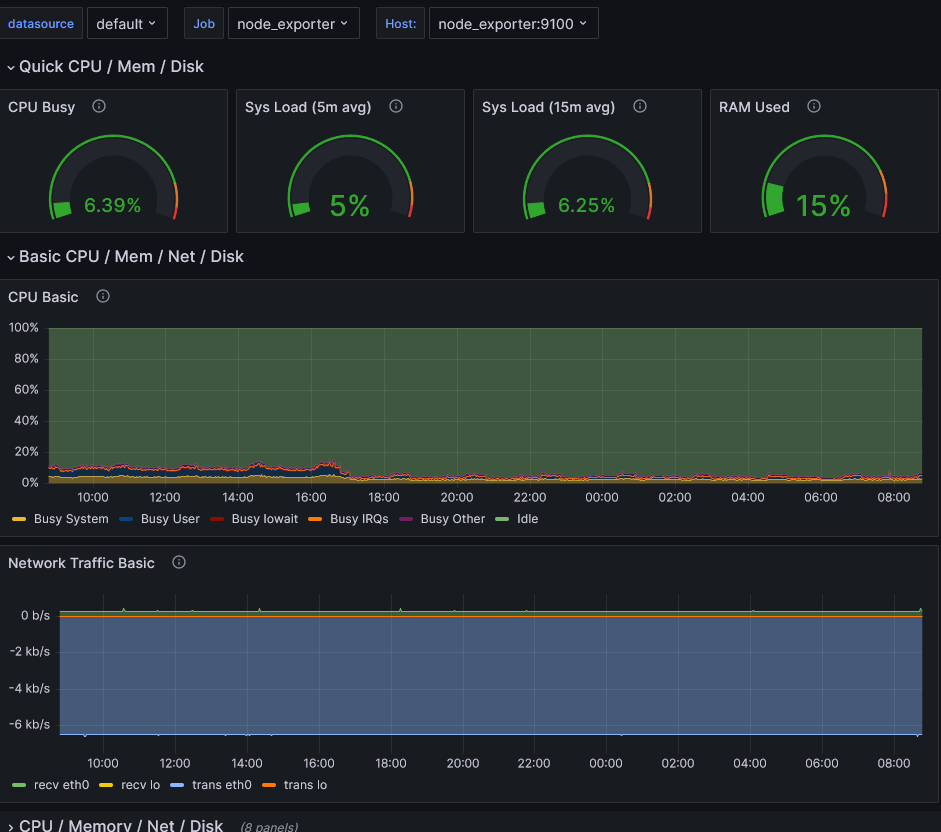Click info icon beside CPU Basic title
This screenshot has height=832, width=941.
[103, 297]
